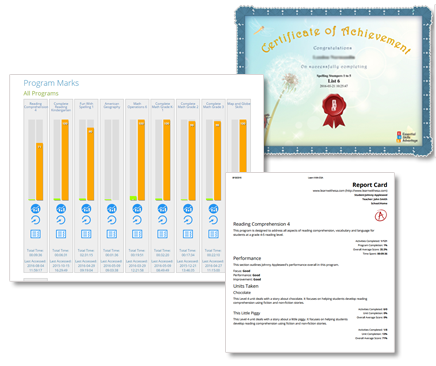This screenshot has height=366, width=436.
Task: Click circular arrow icon under American Geography
Action: [112, 220]
